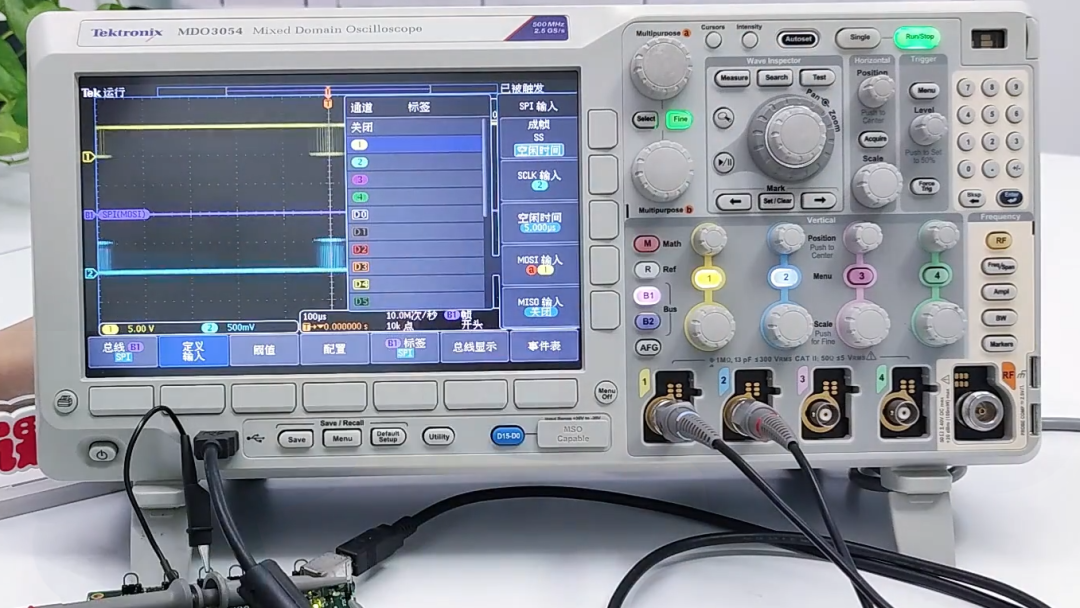Click the AFG button

(x=648, y=347)
